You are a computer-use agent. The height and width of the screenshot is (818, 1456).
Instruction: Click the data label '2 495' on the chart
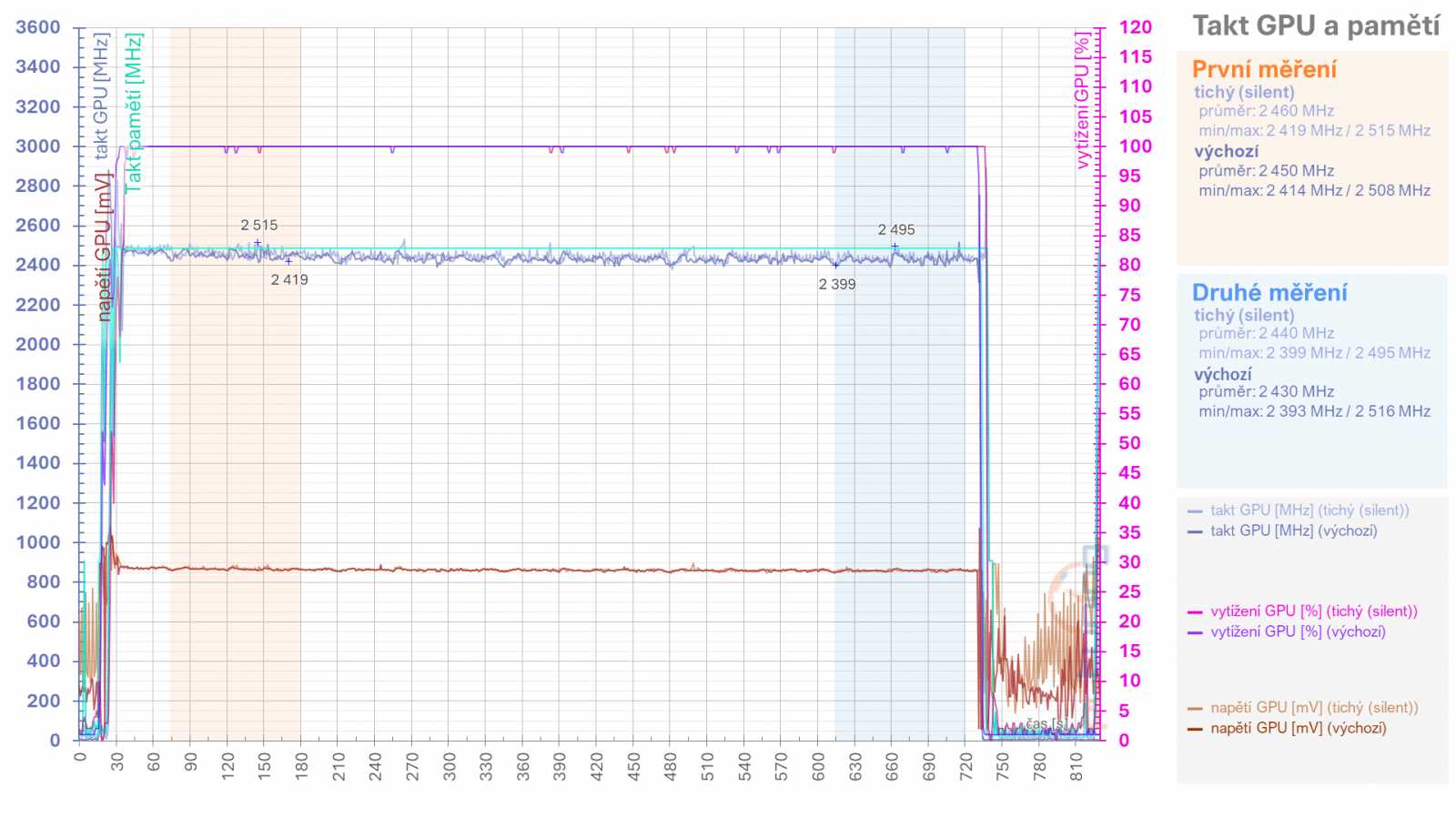pos(896,229)
